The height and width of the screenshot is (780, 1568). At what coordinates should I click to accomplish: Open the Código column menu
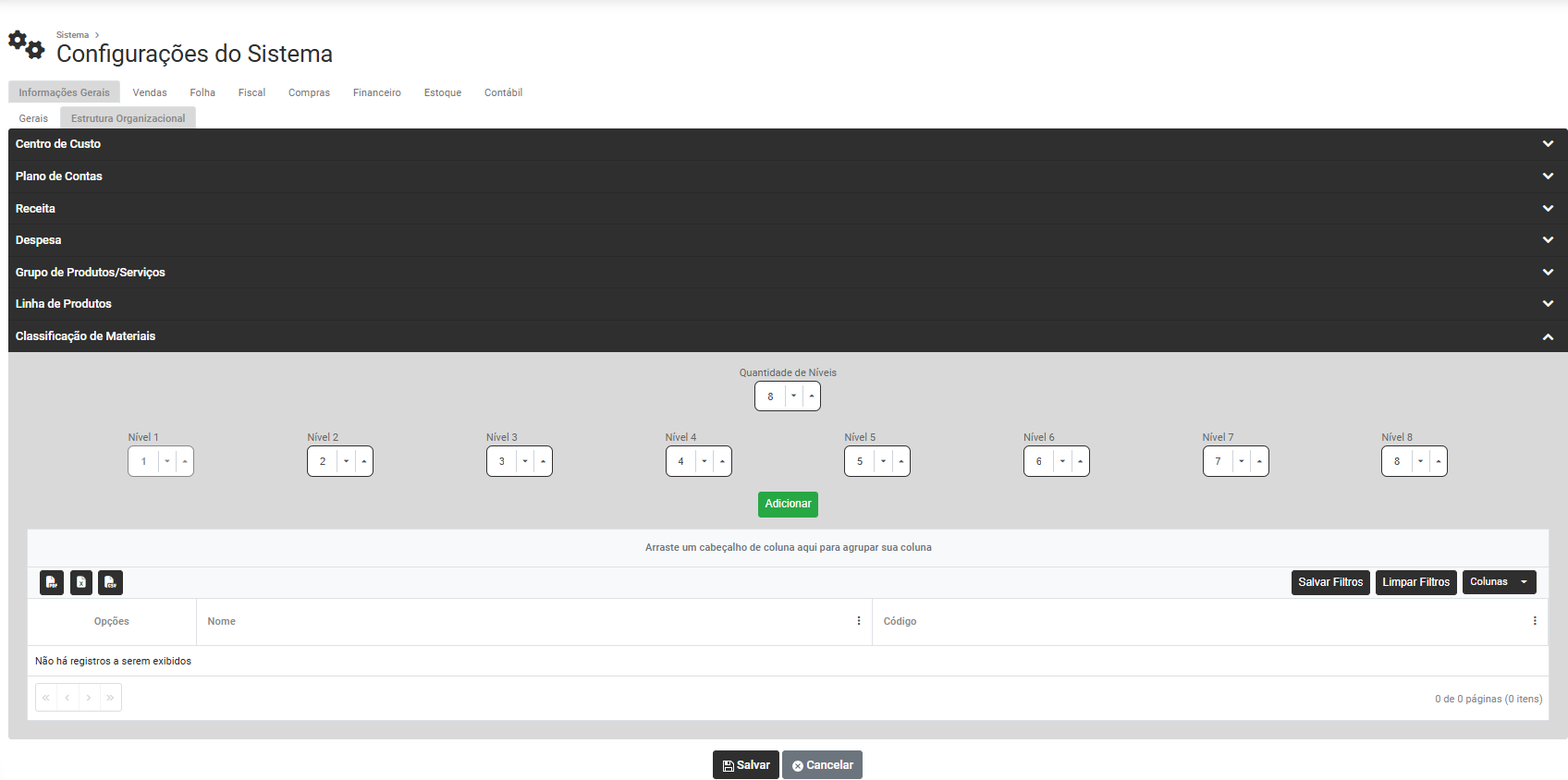[1535, 621]
